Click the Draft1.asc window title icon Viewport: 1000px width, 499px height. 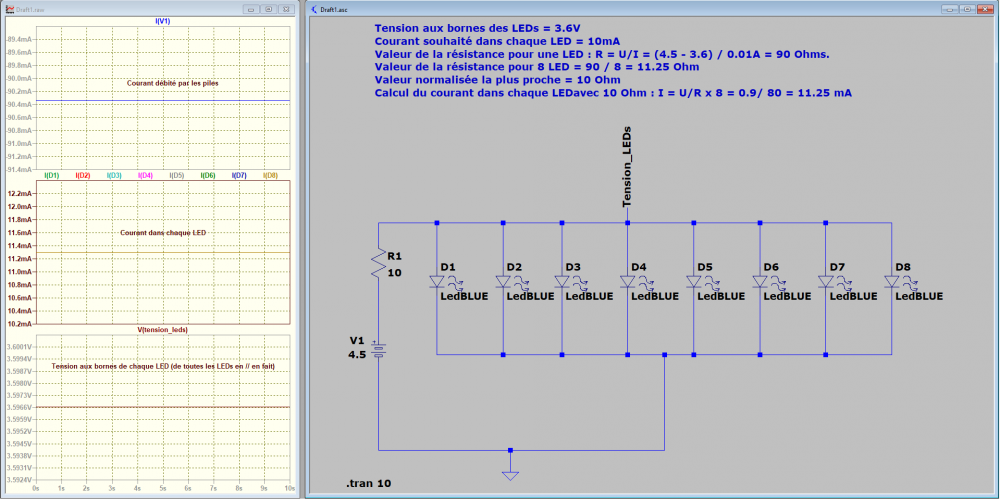312,10
